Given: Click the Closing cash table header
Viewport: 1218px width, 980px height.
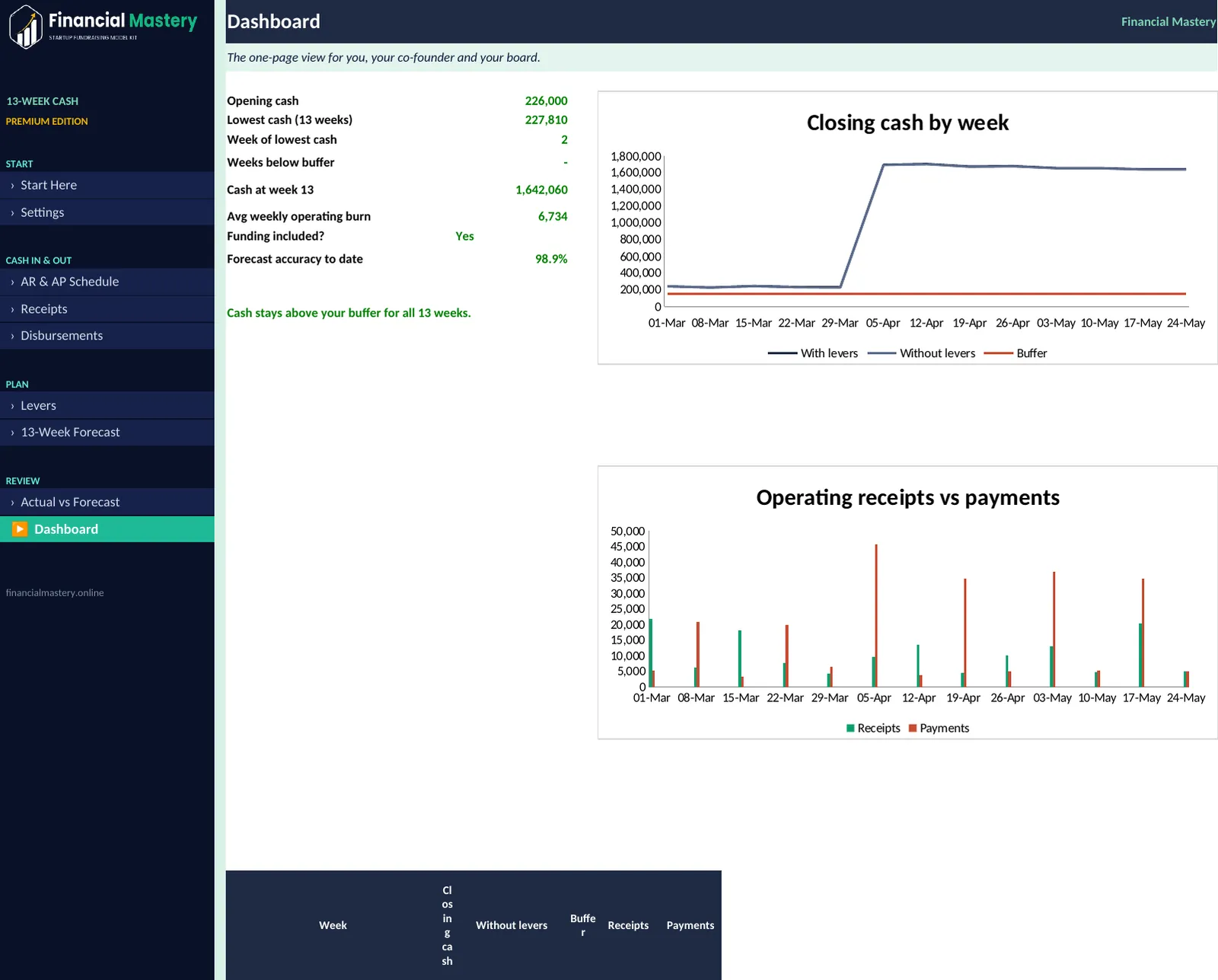Looking at the screenshot, I should click(x=447, y=925).
